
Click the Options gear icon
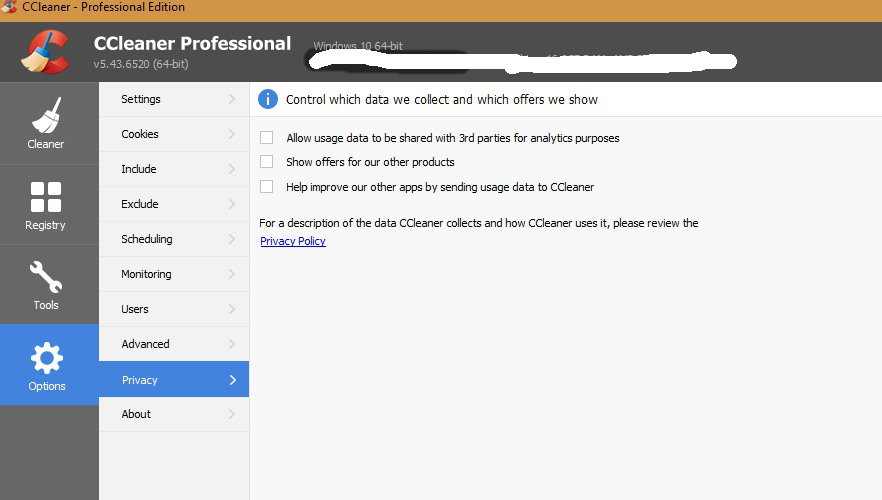[x=46, y=357]
